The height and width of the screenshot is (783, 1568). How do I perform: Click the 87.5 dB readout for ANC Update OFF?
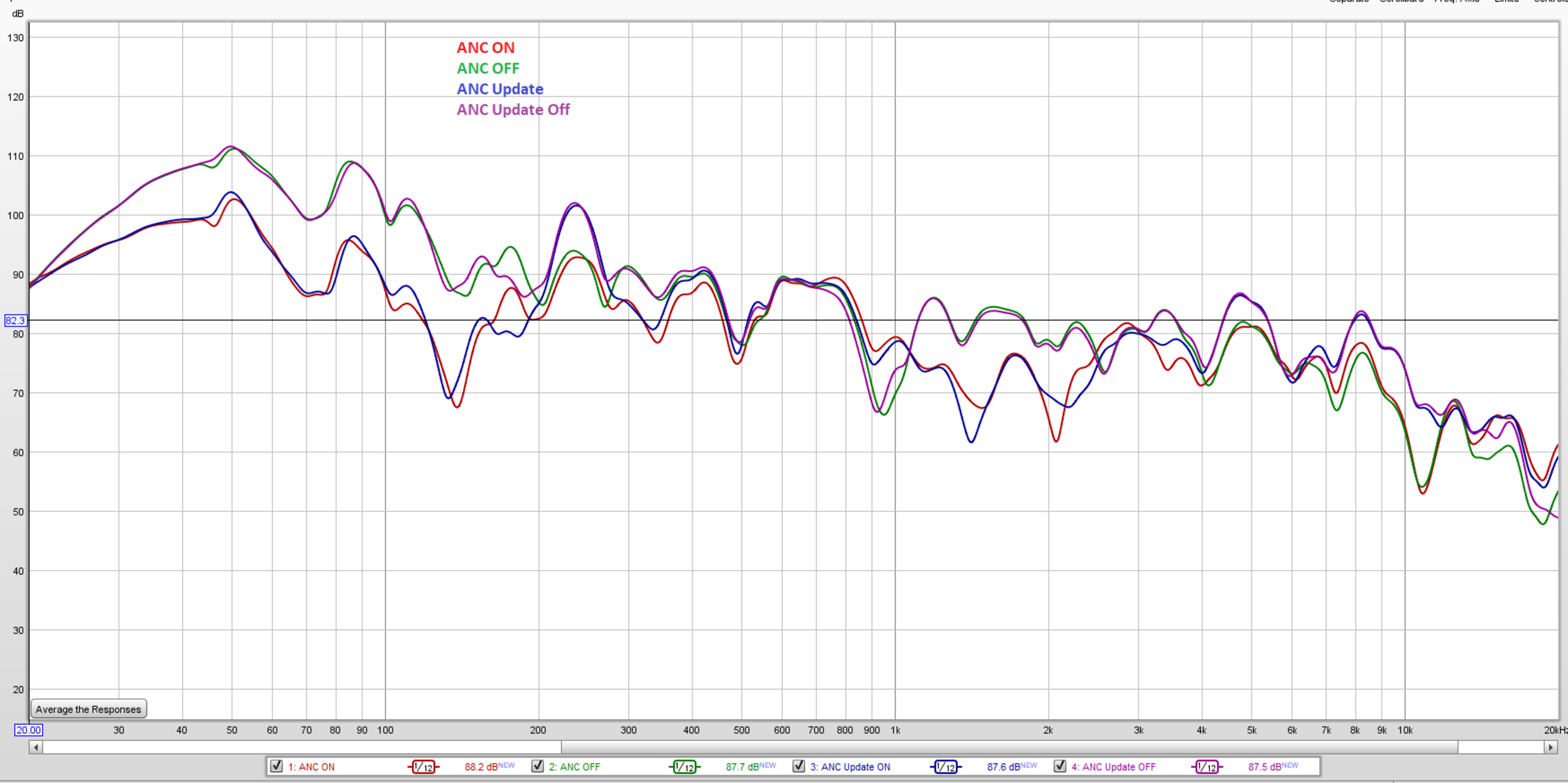click(x=1264, y=767)
